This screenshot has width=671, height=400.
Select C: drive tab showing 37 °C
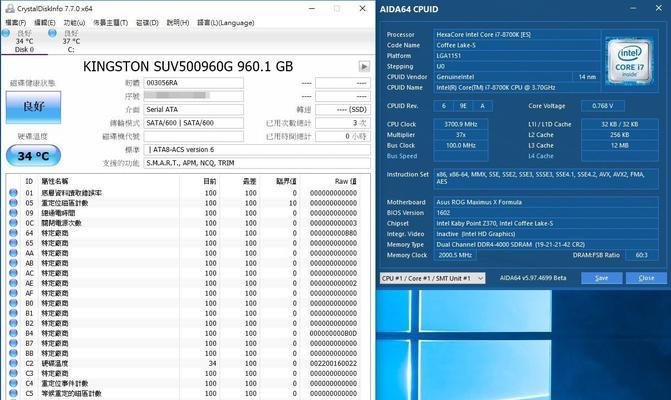click(x=71, y=41)
